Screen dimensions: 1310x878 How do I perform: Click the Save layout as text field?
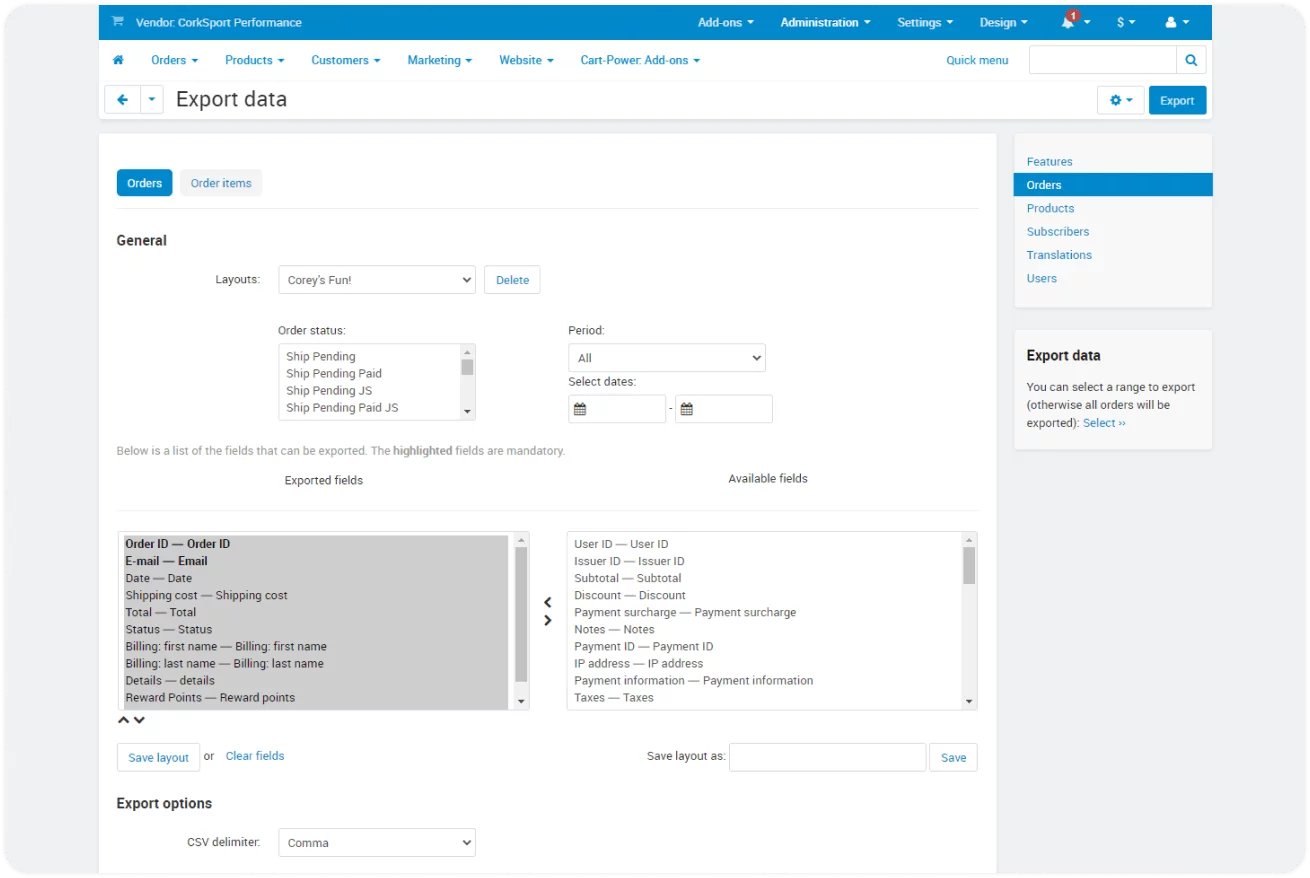827,757
